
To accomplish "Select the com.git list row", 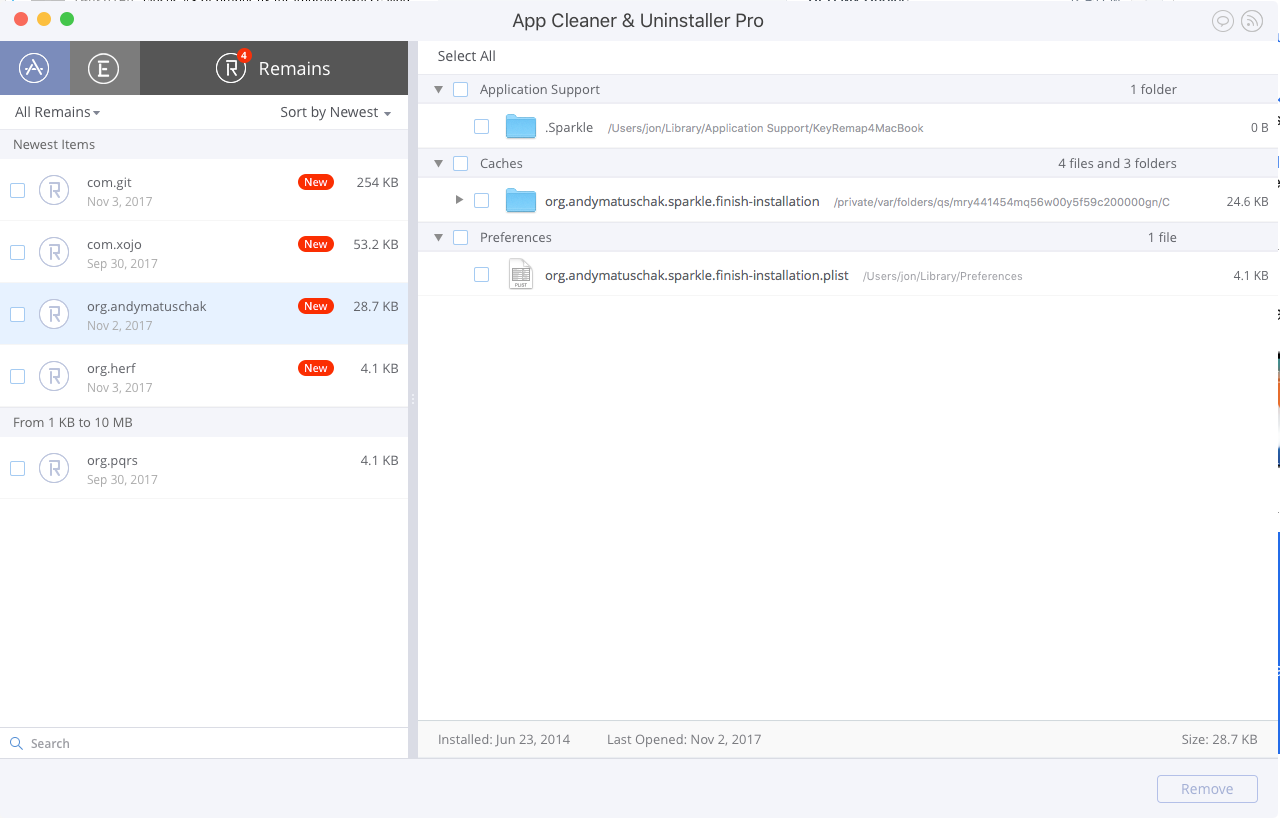I will tap(204, 190).
